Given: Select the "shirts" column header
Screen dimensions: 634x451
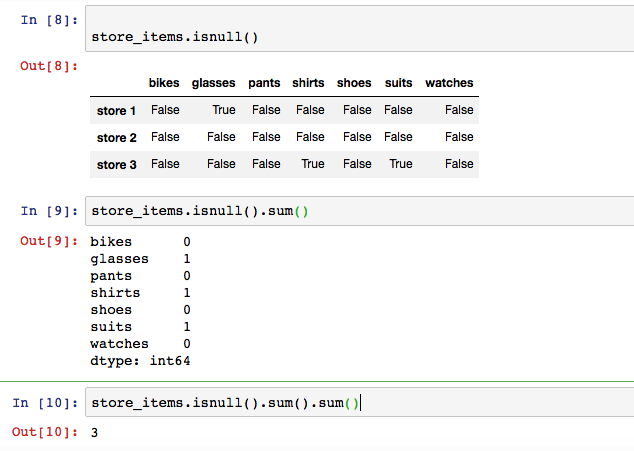Looking at the screenshot, I should pyautogui.click(x=309, y=83).
